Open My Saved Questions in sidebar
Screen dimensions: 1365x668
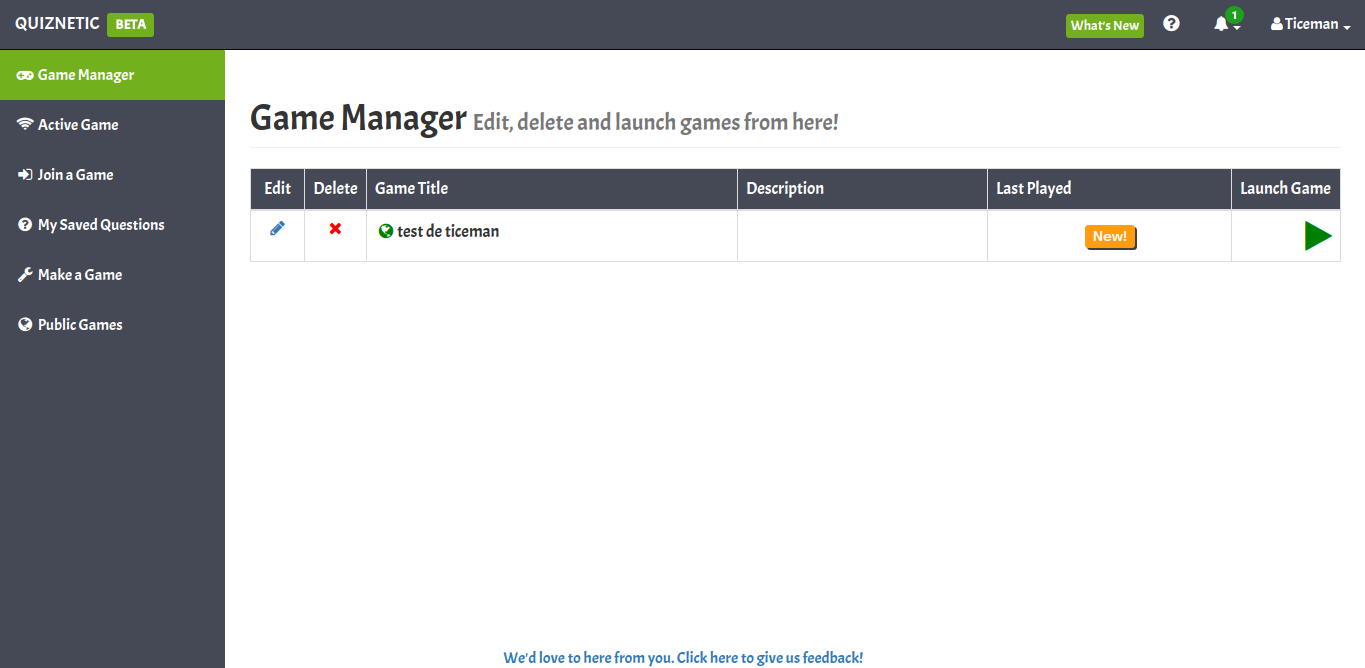112,225
